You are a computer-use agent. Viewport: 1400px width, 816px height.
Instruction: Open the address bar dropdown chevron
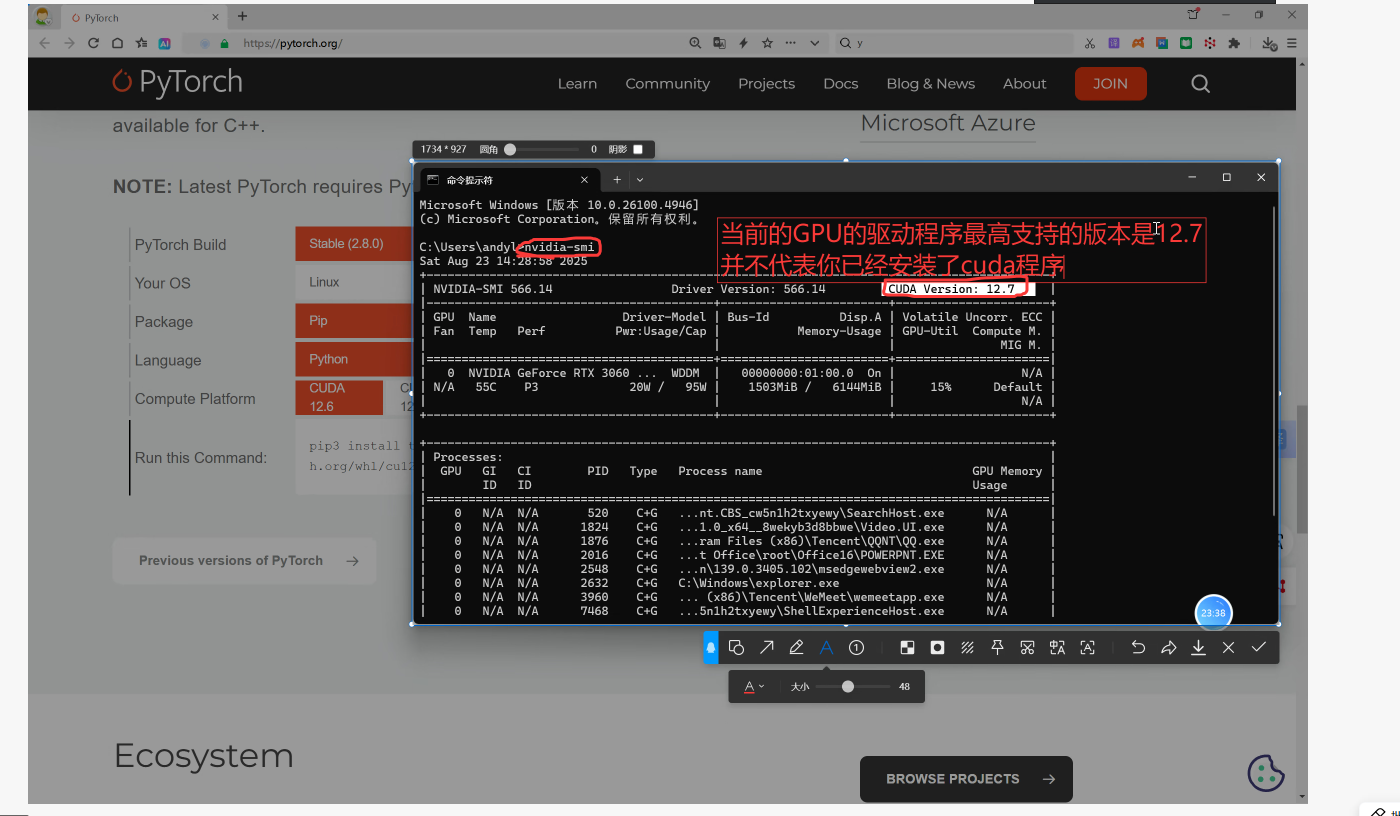click(x=815, y=43)
